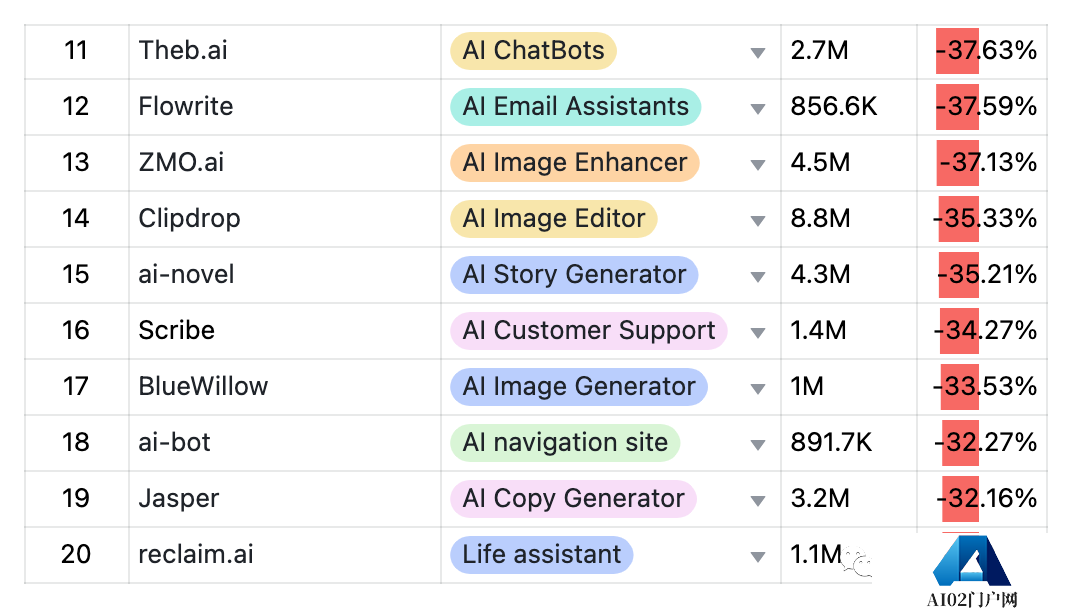
Task: Click the 1.4M traffic value
Action: (x=818, y=331)
